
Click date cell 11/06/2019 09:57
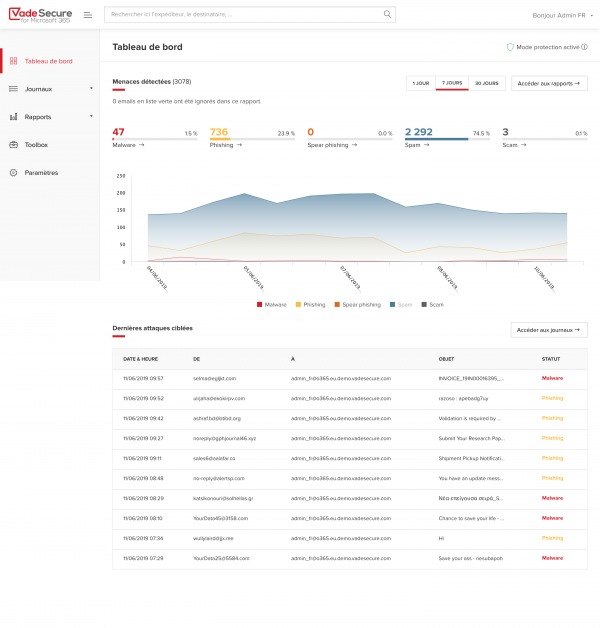point(143,378)
